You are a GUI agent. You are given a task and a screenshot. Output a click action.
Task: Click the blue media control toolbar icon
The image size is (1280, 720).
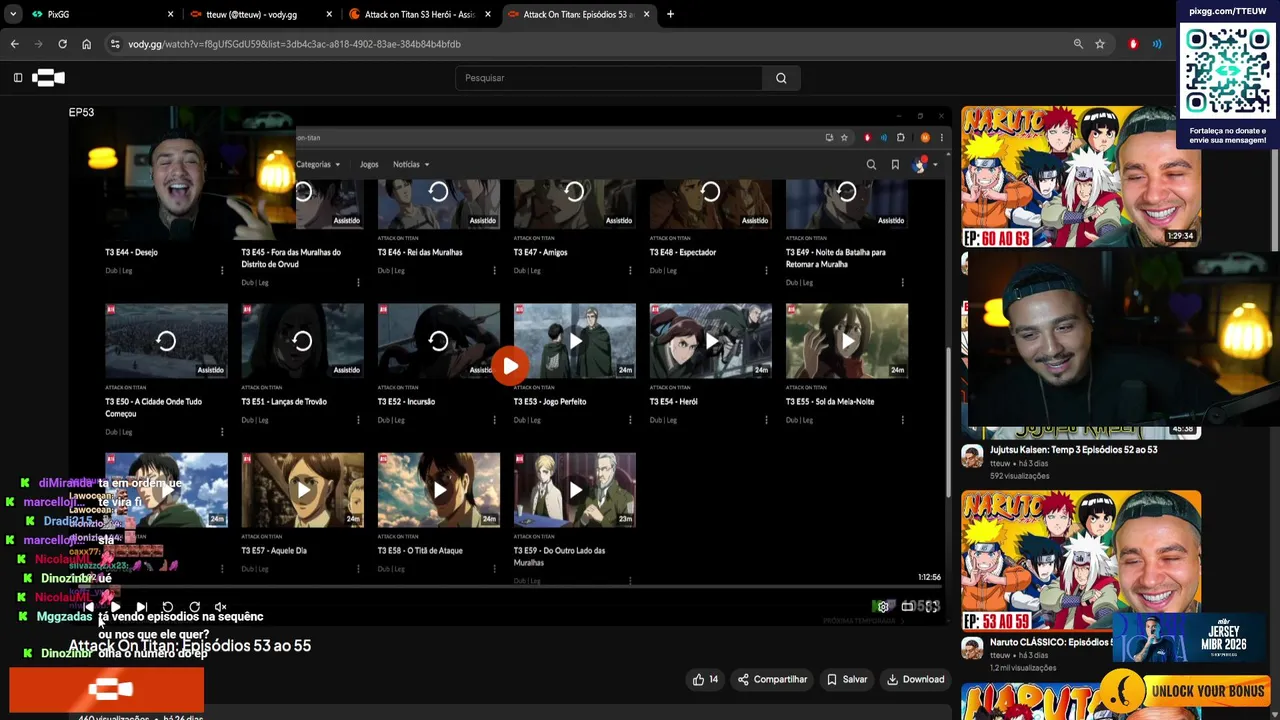click(1157, 44)
